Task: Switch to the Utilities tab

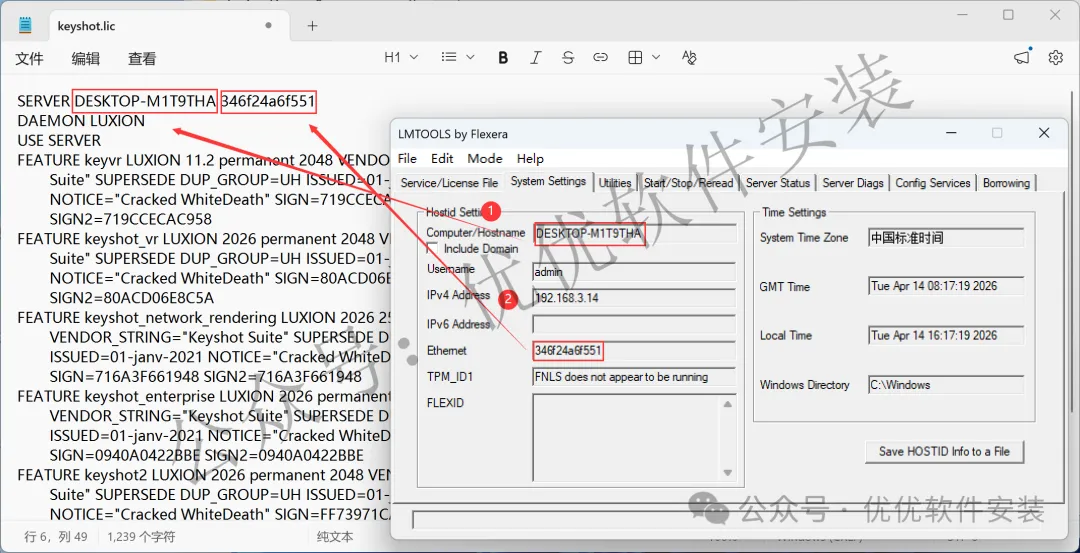Action: 615,183
